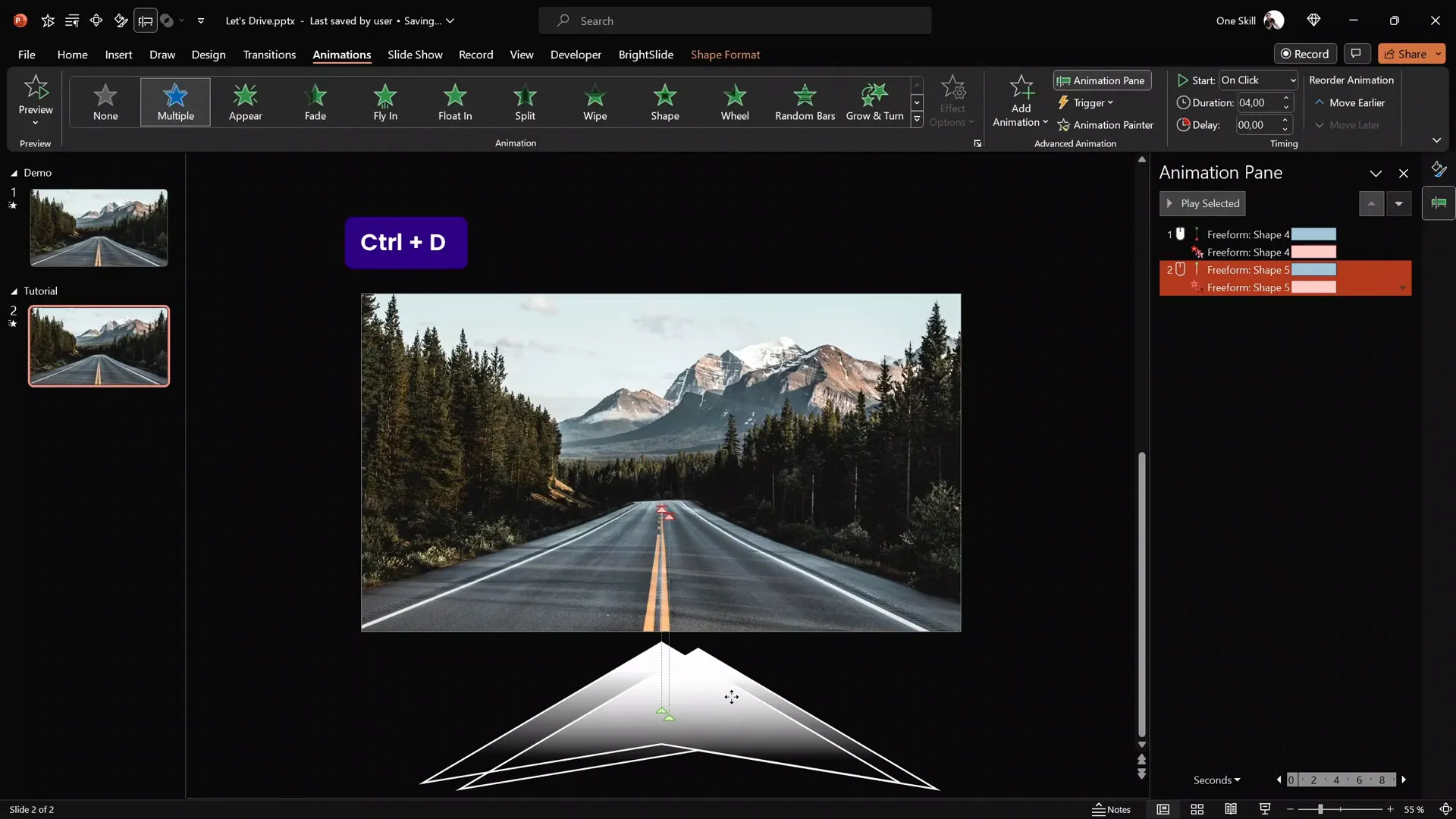Apply the Wipe animation effect

click(x=595, y=102)
